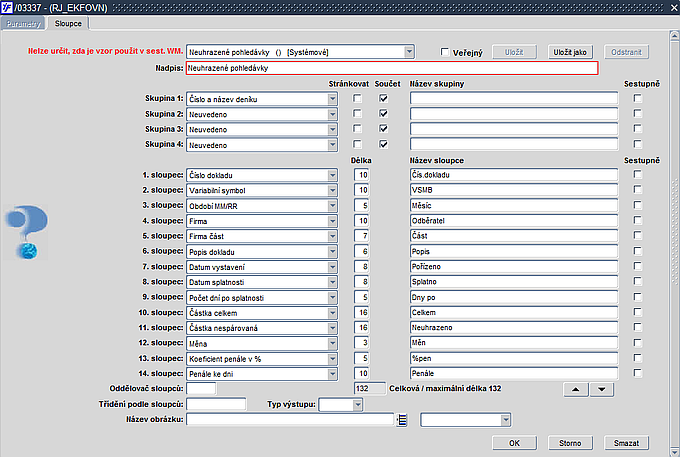This screenshot has width=680, height=457.
Task: Cancel with the Storno button
Action: [x=570, y=443]
